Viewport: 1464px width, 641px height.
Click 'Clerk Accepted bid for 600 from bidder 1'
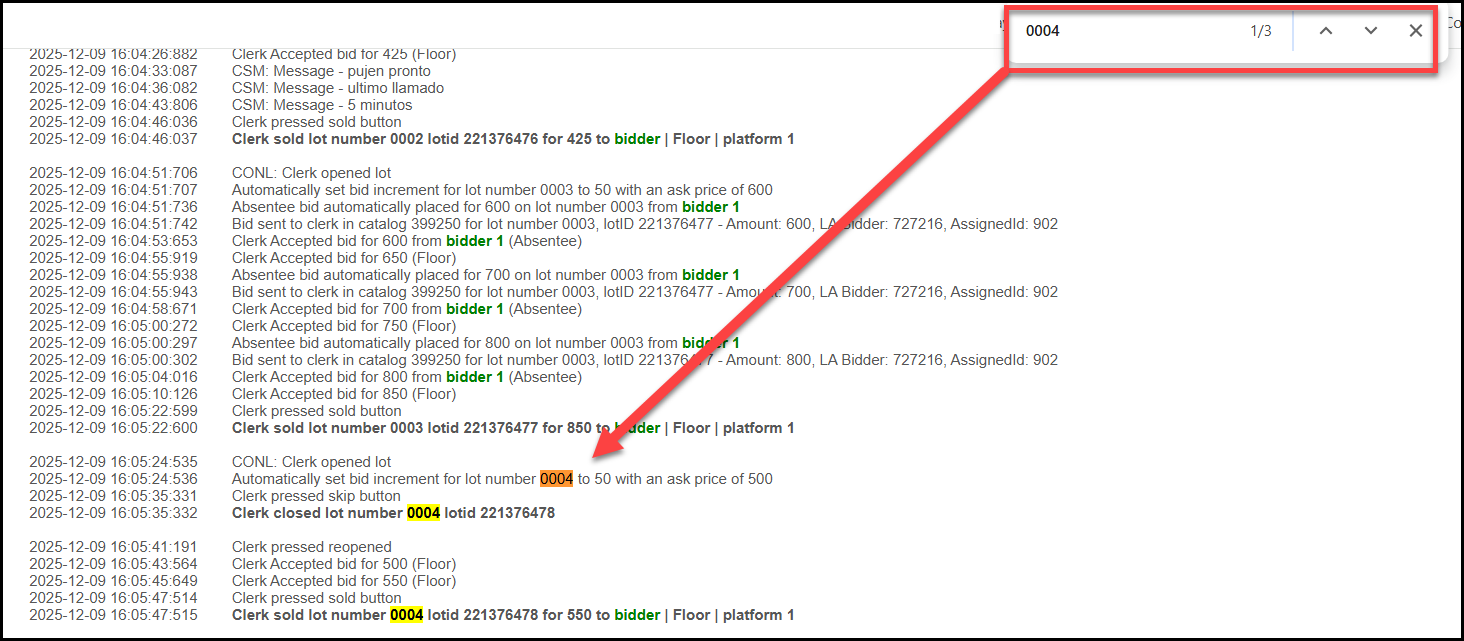(407, 241)
